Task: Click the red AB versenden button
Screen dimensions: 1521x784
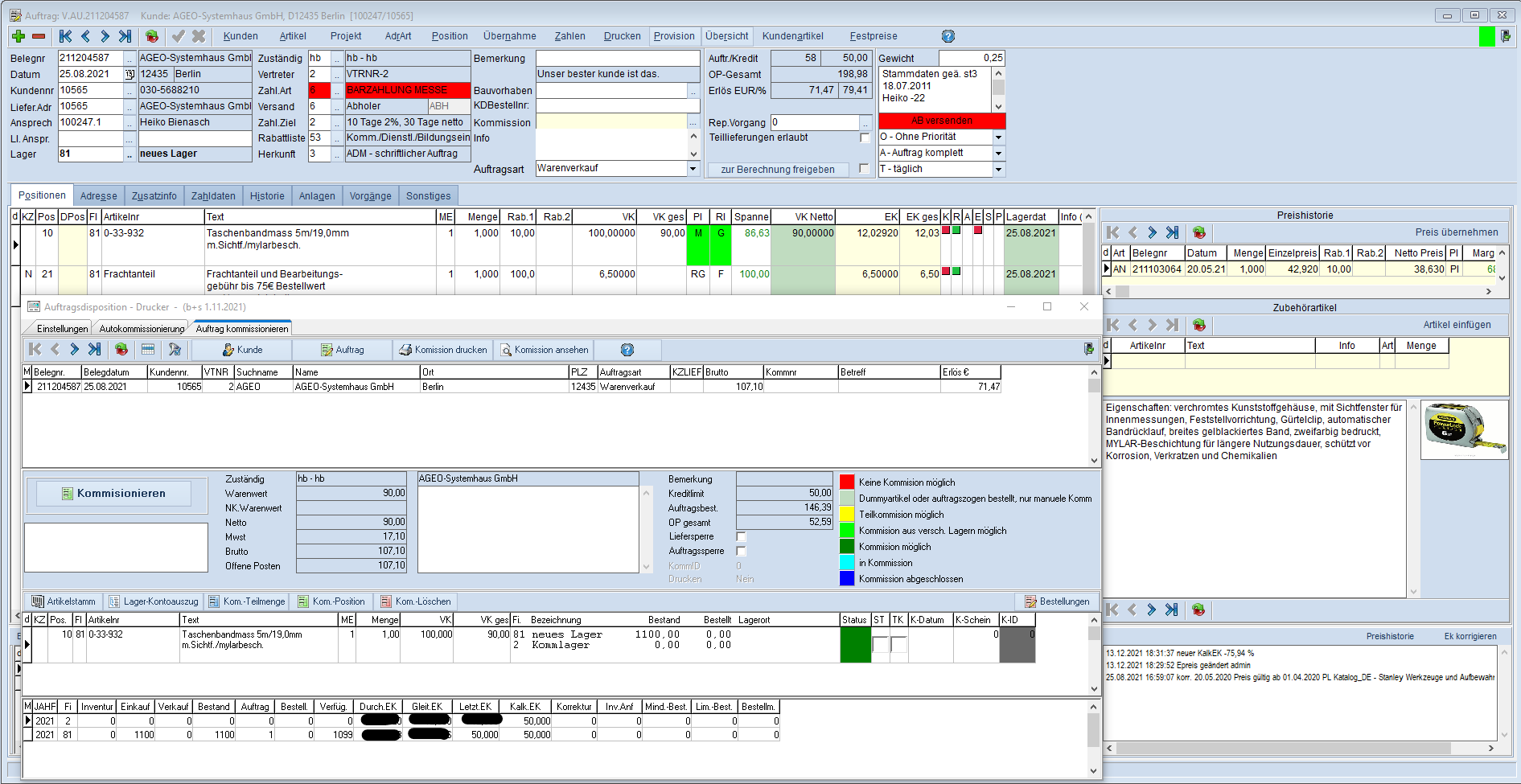Action: point(942,121)
